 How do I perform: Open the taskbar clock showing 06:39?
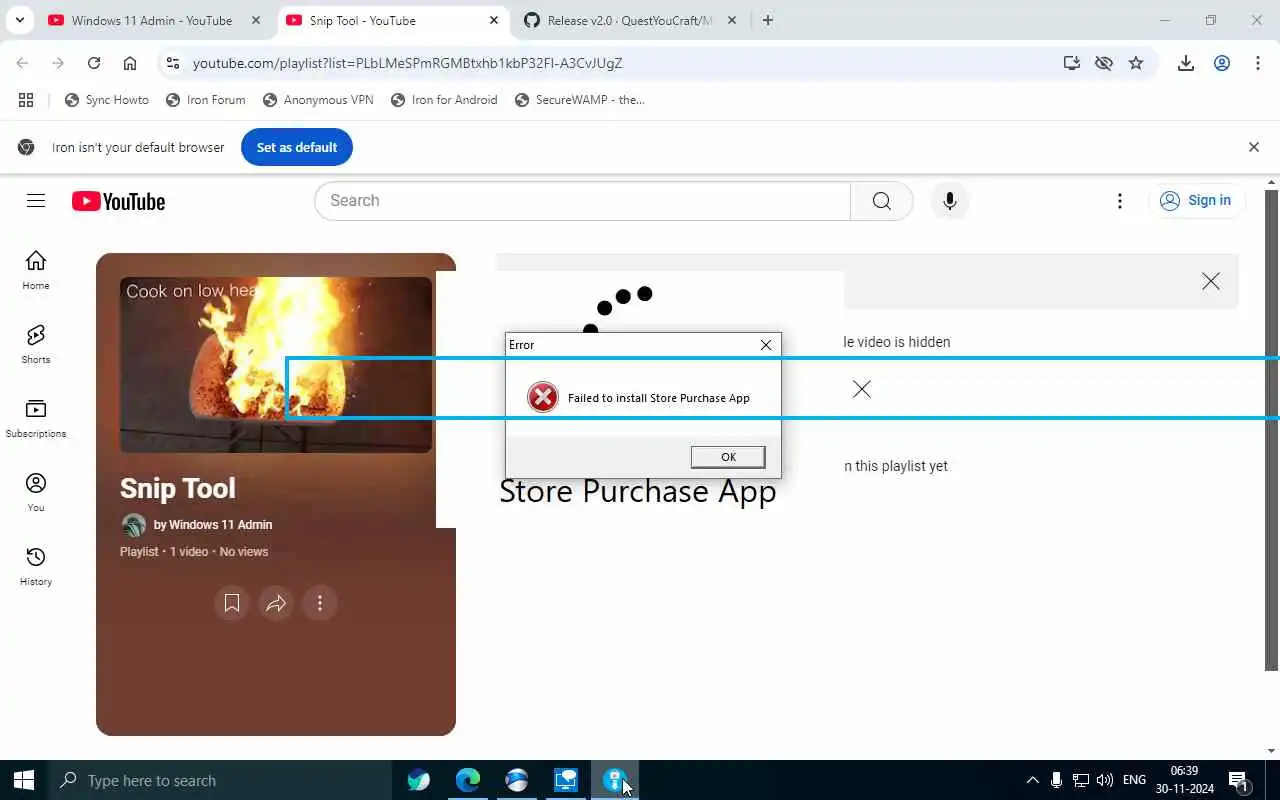coord(1184,780)
